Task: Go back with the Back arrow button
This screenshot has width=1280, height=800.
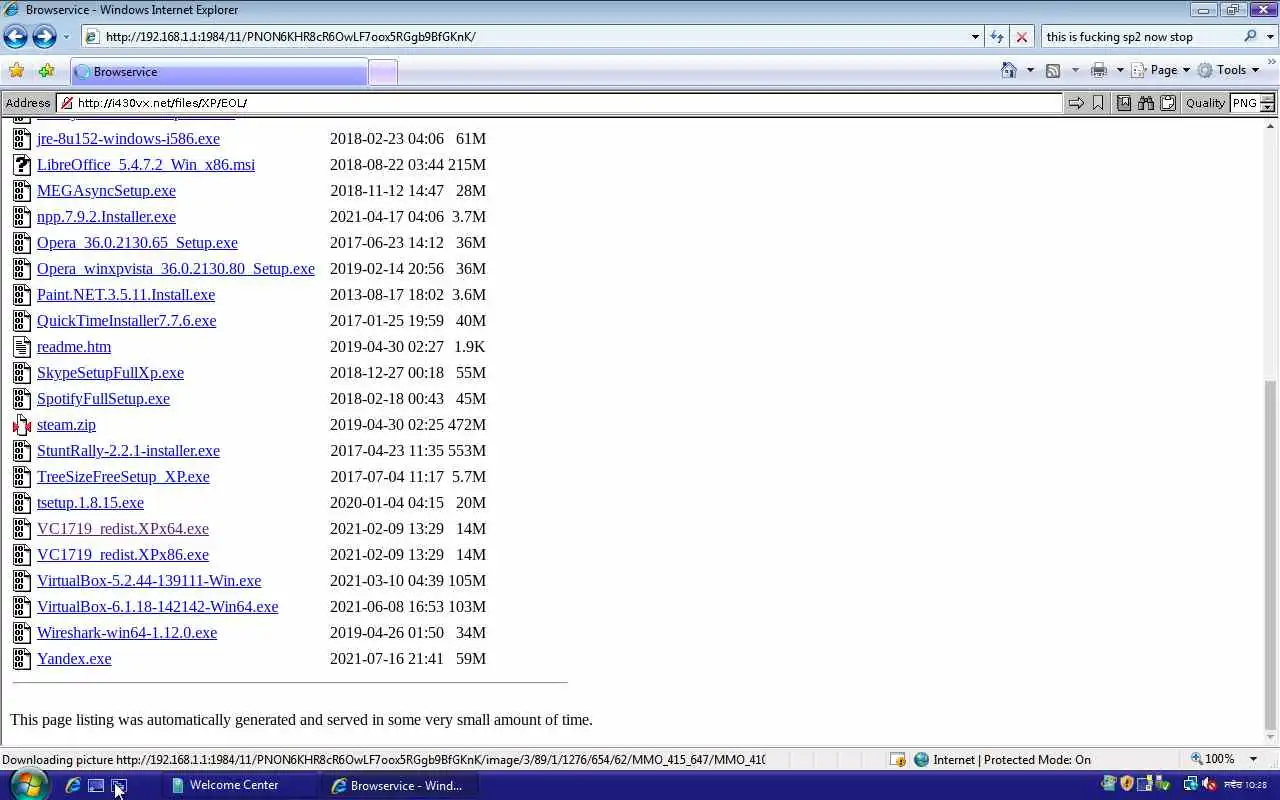Action: coord(15,37)
